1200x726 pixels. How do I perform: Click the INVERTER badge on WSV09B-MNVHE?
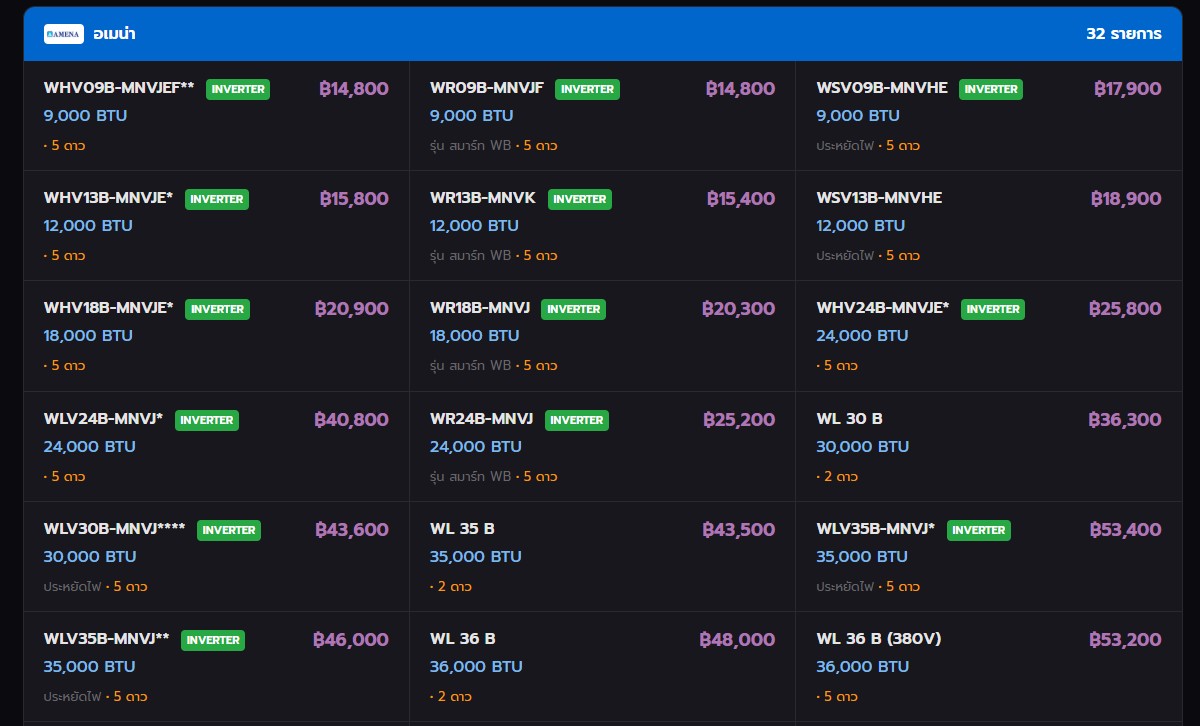click(x=991, y=89)
